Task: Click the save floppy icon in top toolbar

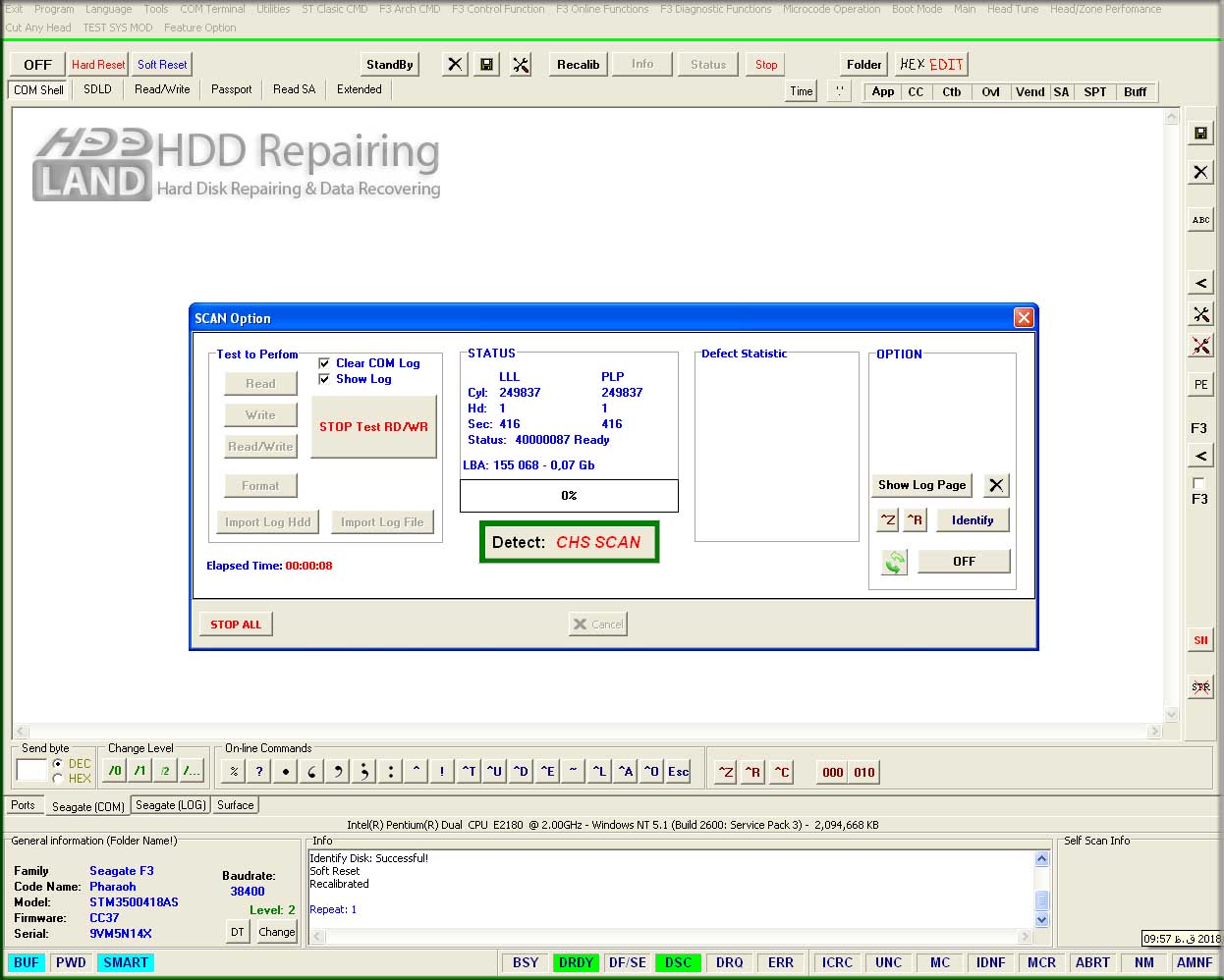Action: click(x=486, y=65)
